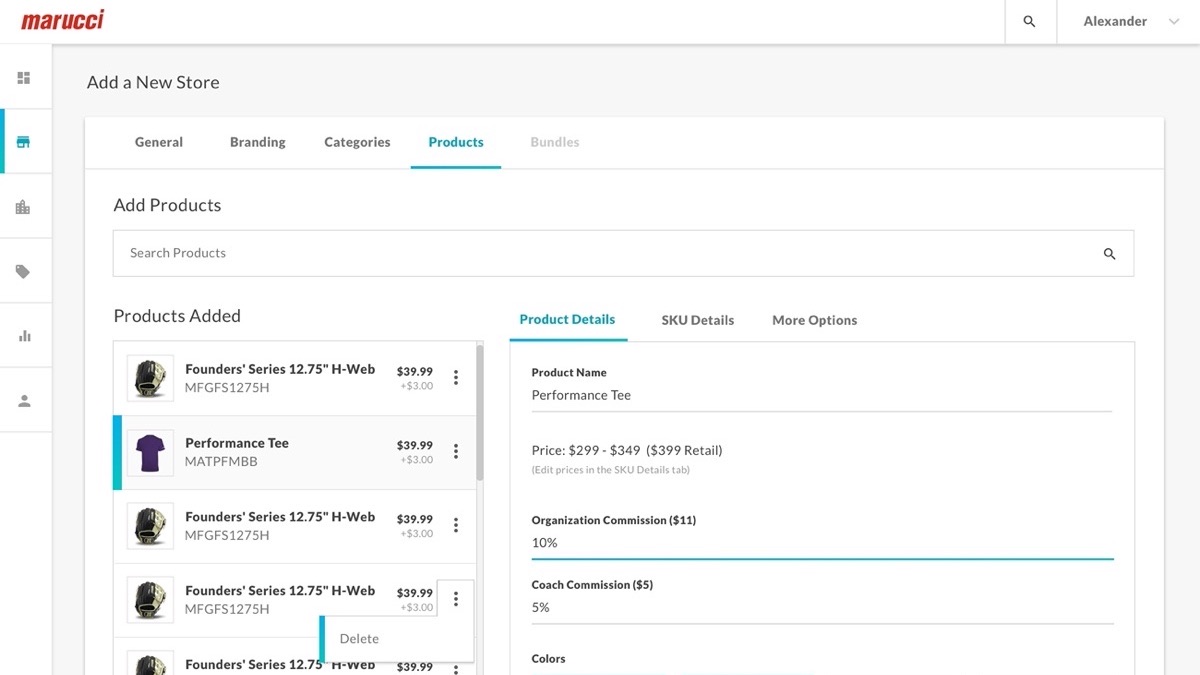Click the Search Products input field
This screenshot has height=675, width=1200.
point(623,253)
